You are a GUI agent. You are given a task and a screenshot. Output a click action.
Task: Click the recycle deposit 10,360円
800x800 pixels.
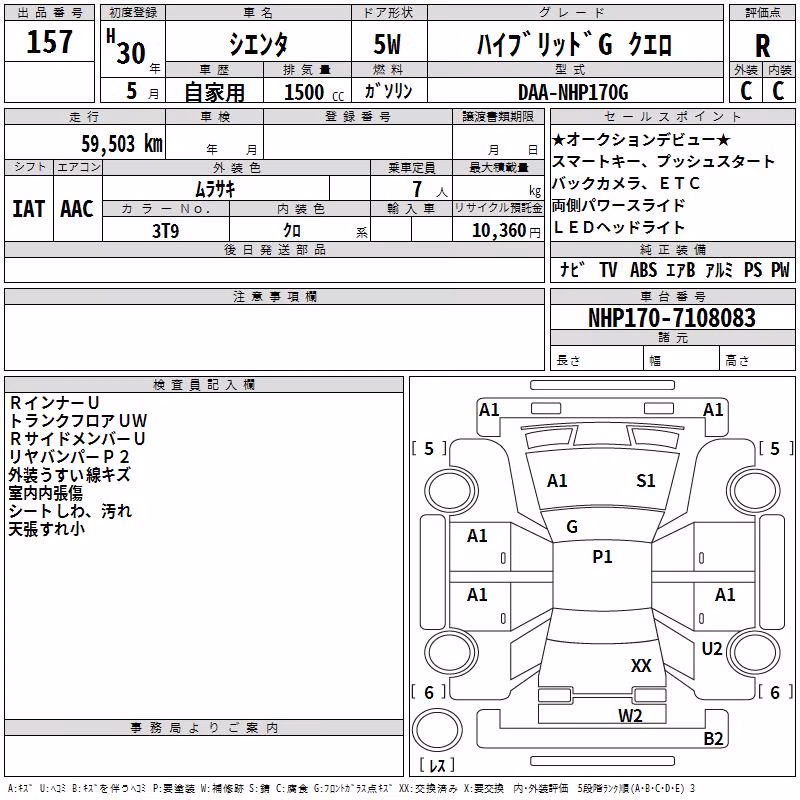click(506, 231)
